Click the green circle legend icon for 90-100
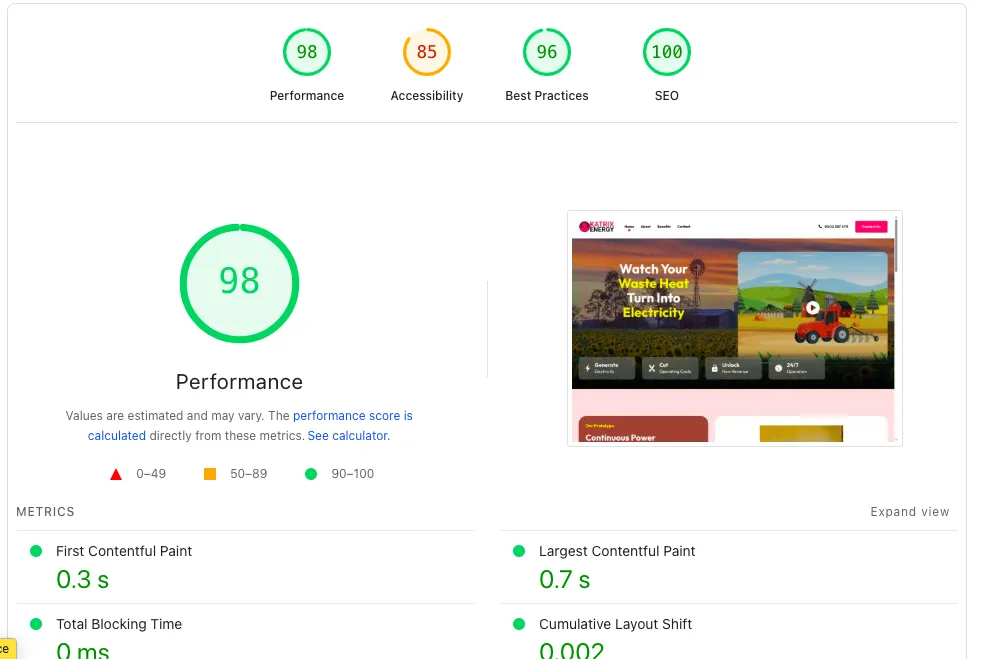The image size is (982, 659). pyautogui.click(x=311, y=473)
